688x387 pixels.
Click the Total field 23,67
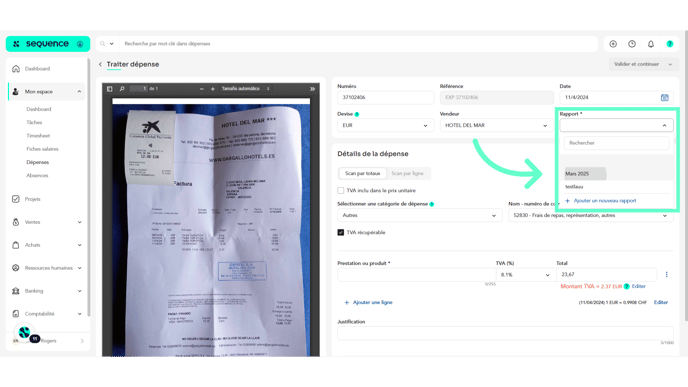(606, 275)
